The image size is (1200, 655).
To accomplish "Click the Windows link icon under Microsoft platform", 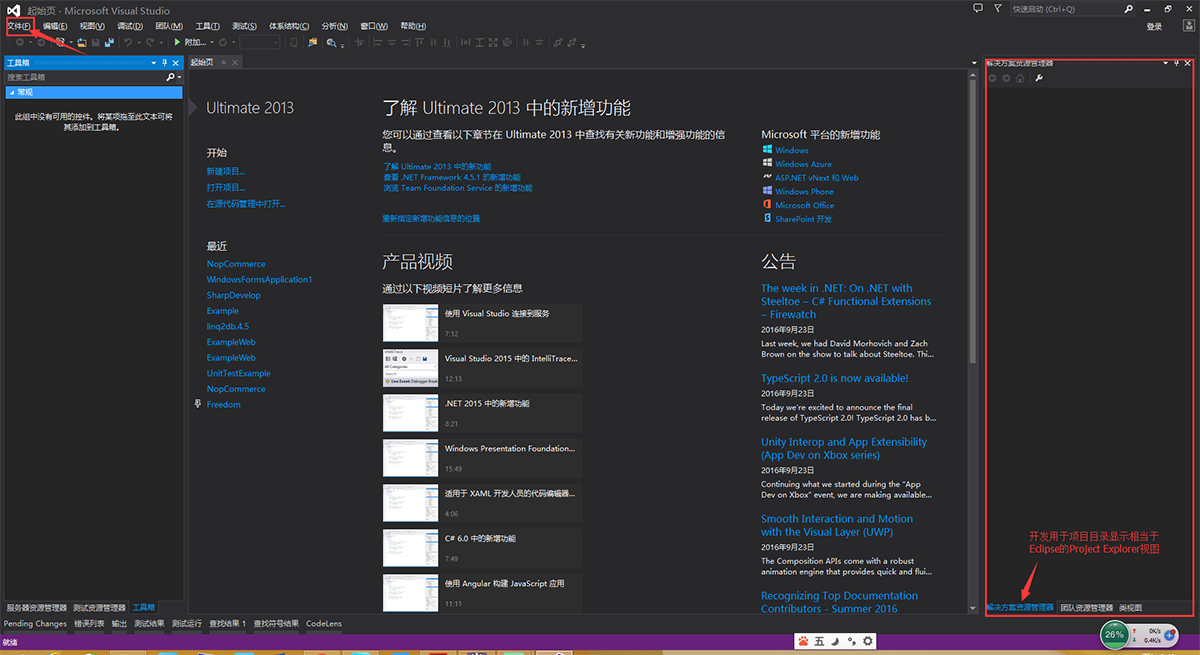I will tap(766, 150).
